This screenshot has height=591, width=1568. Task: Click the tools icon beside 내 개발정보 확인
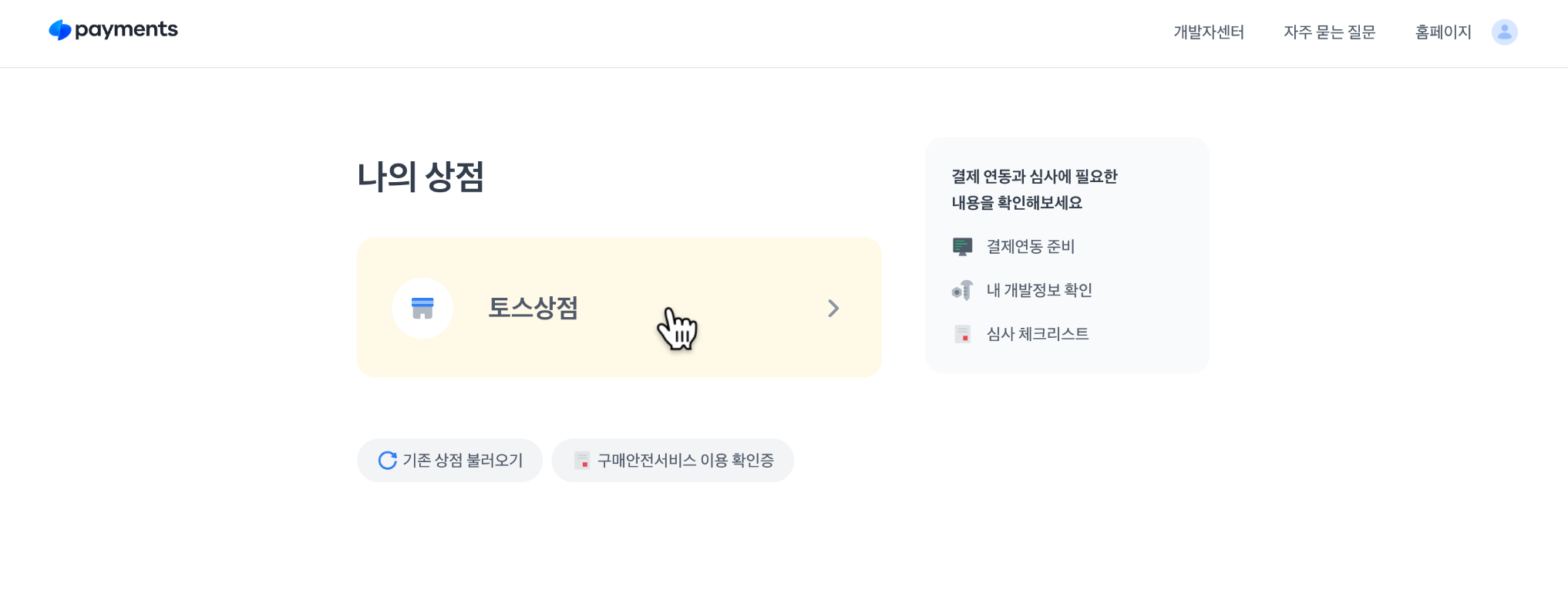962,291
